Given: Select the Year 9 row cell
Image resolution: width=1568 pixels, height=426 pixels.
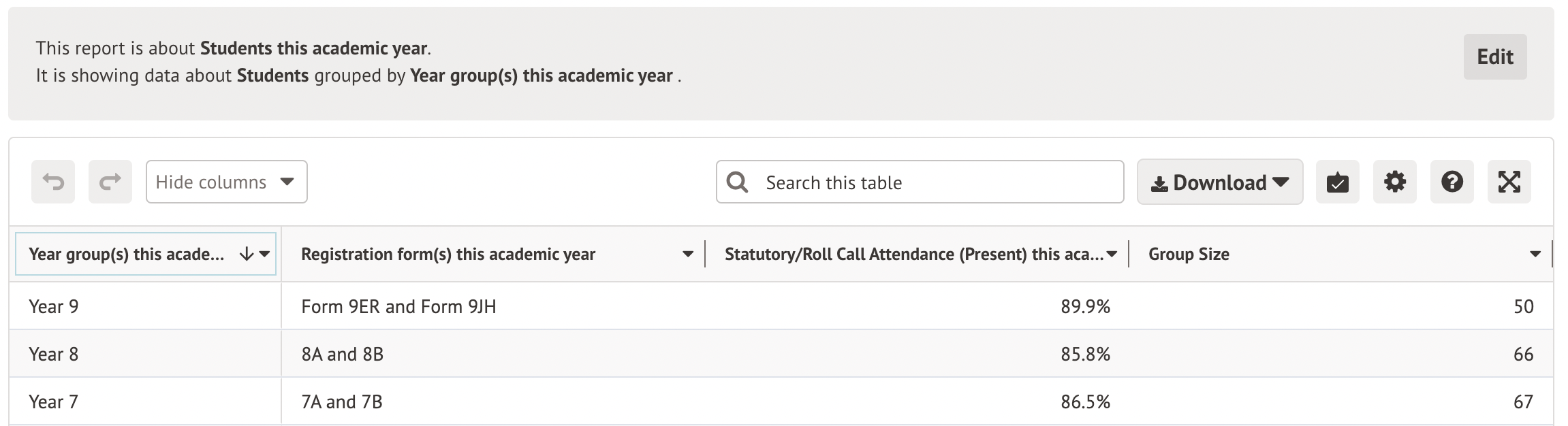Looking at the screenshot, I should 54,307.
